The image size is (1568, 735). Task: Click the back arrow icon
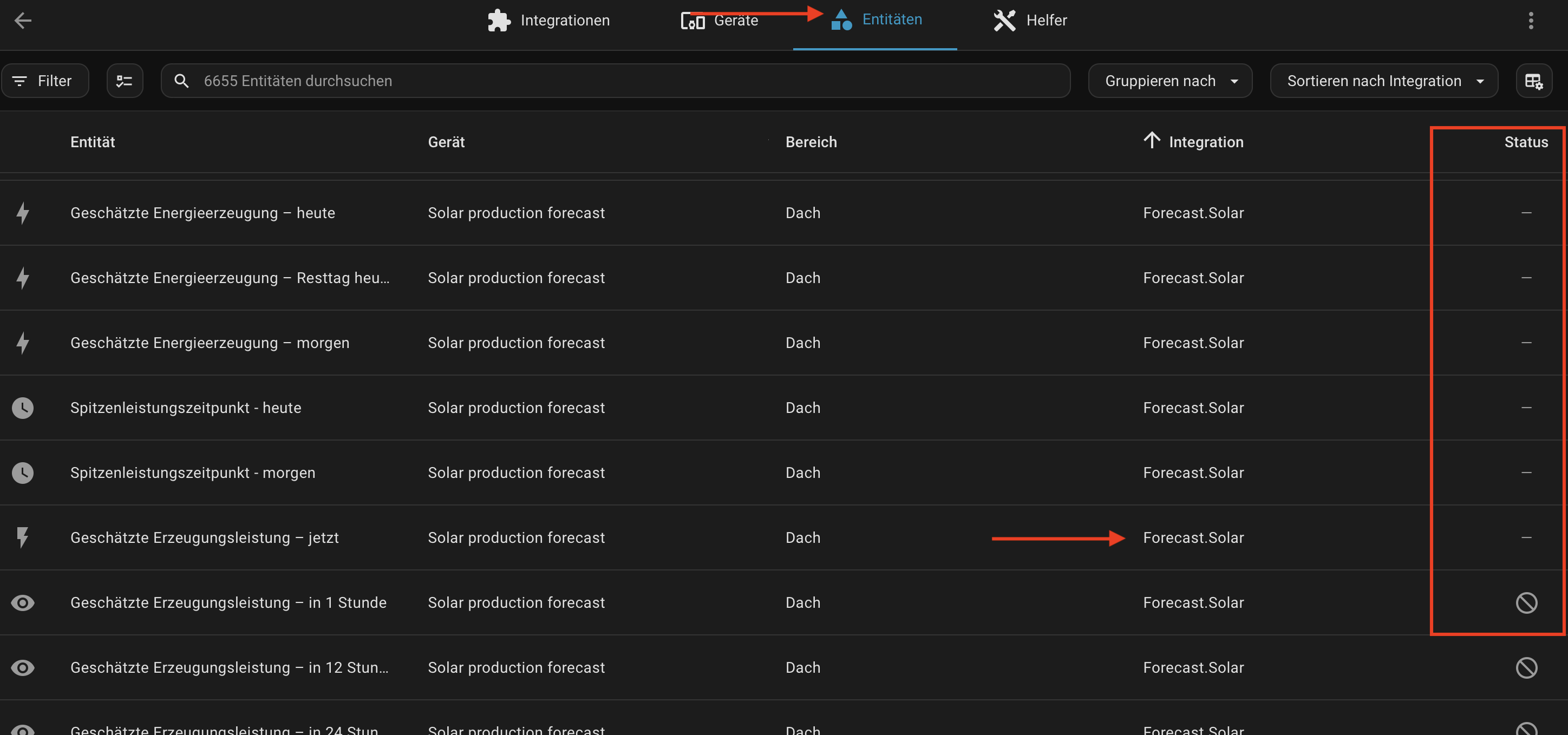(x=23, y=20)
